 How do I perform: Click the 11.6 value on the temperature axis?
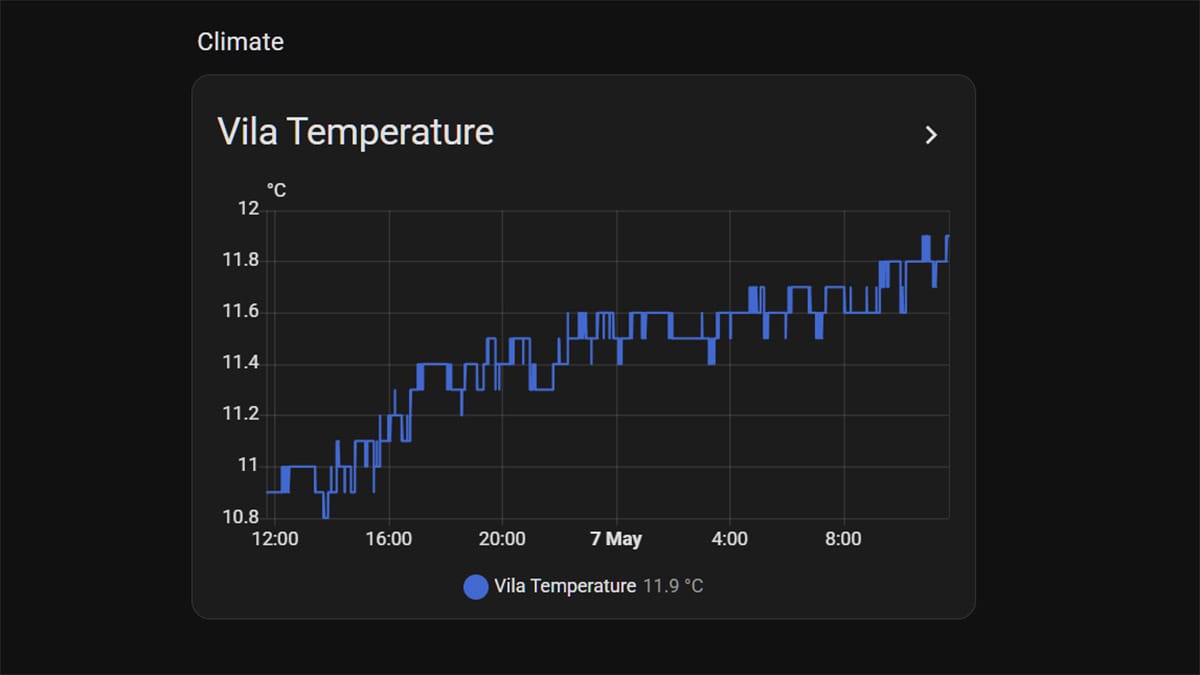coord(240,312)
